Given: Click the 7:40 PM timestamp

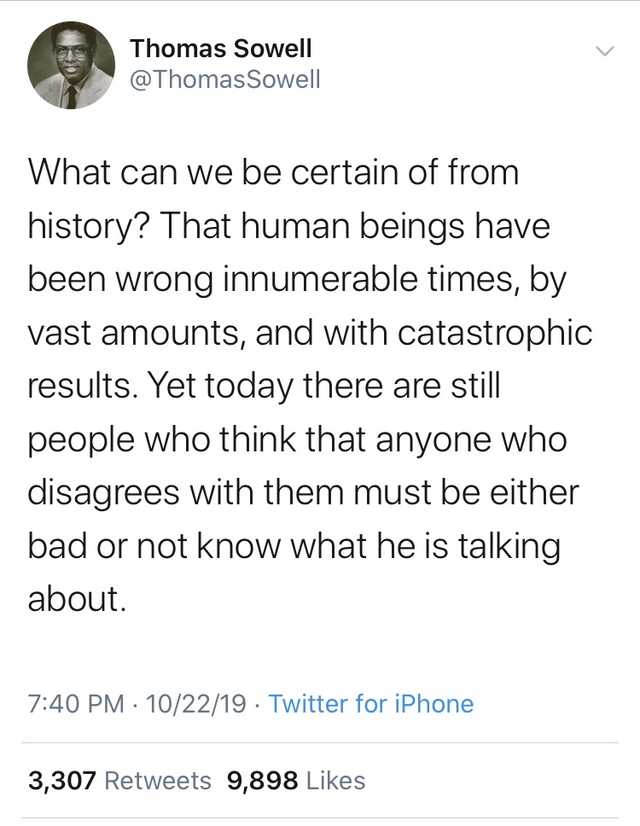Looking at the screenshot, I should [77, 704].
